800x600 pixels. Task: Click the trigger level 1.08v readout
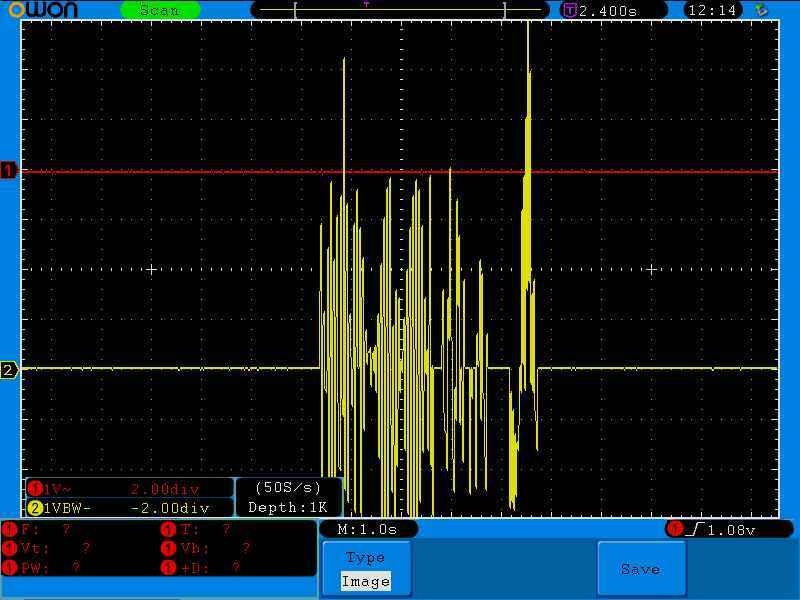[732, 530]
